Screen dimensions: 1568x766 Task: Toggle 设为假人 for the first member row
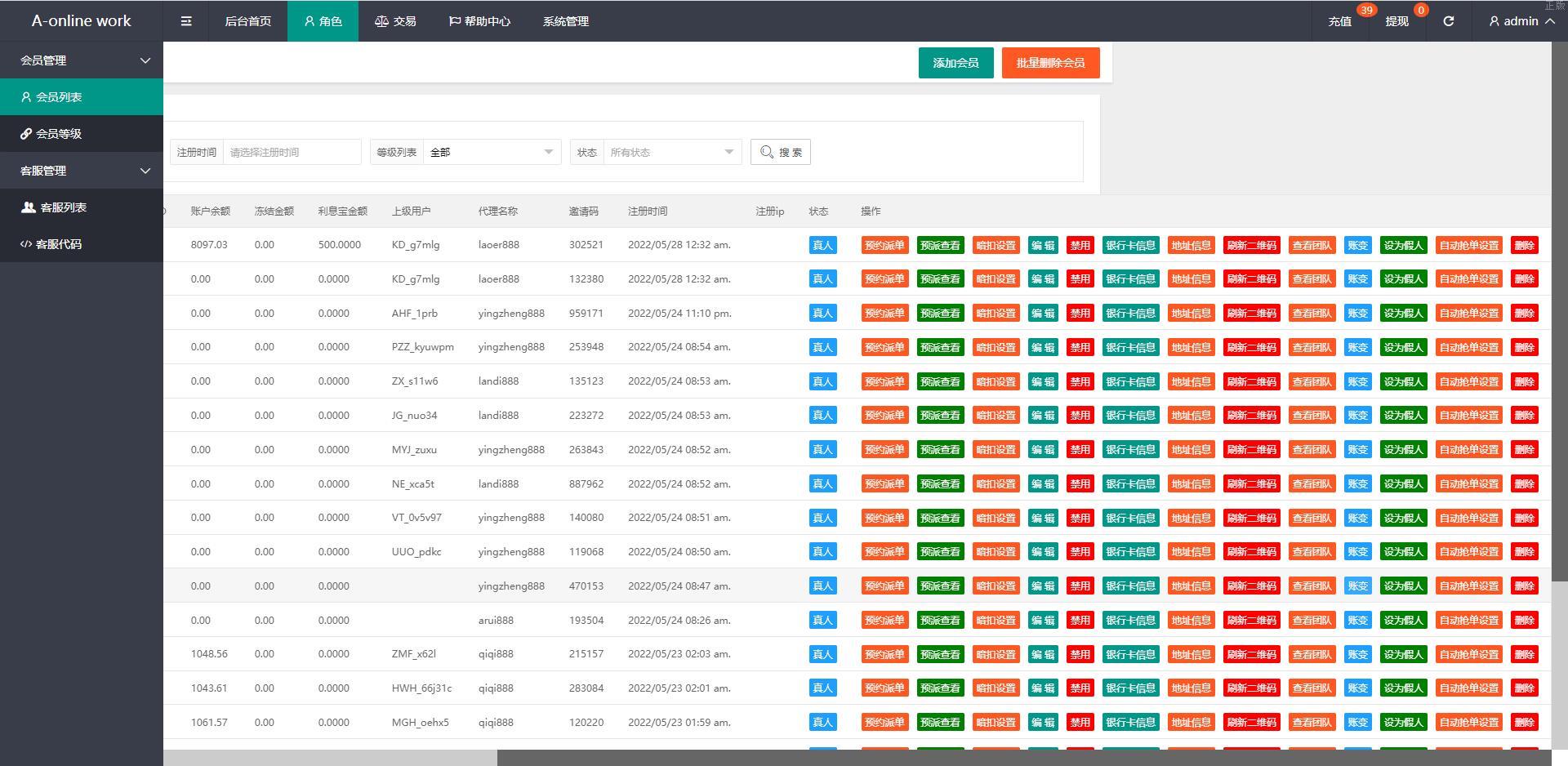1403,245
